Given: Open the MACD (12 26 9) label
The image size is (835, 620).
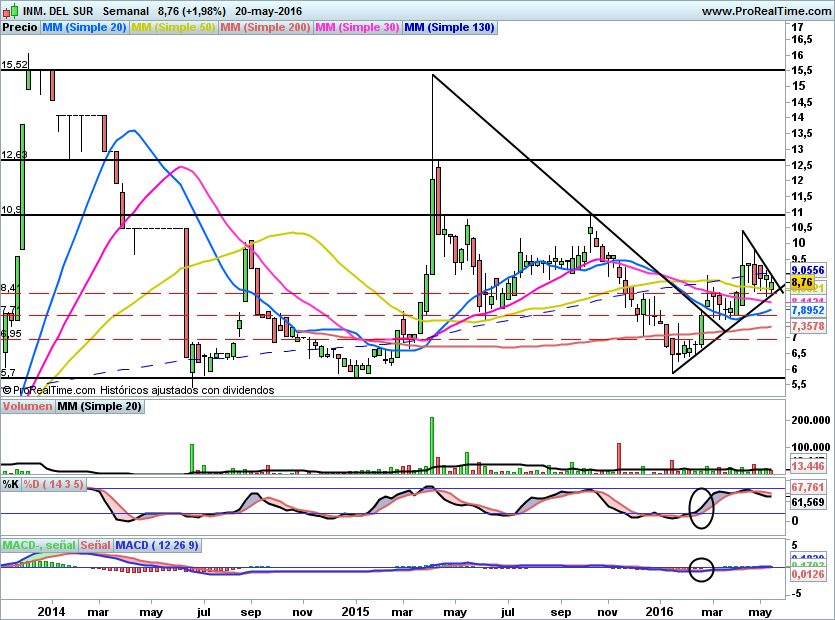Looking at the screenshot, I should pos(157,545).
